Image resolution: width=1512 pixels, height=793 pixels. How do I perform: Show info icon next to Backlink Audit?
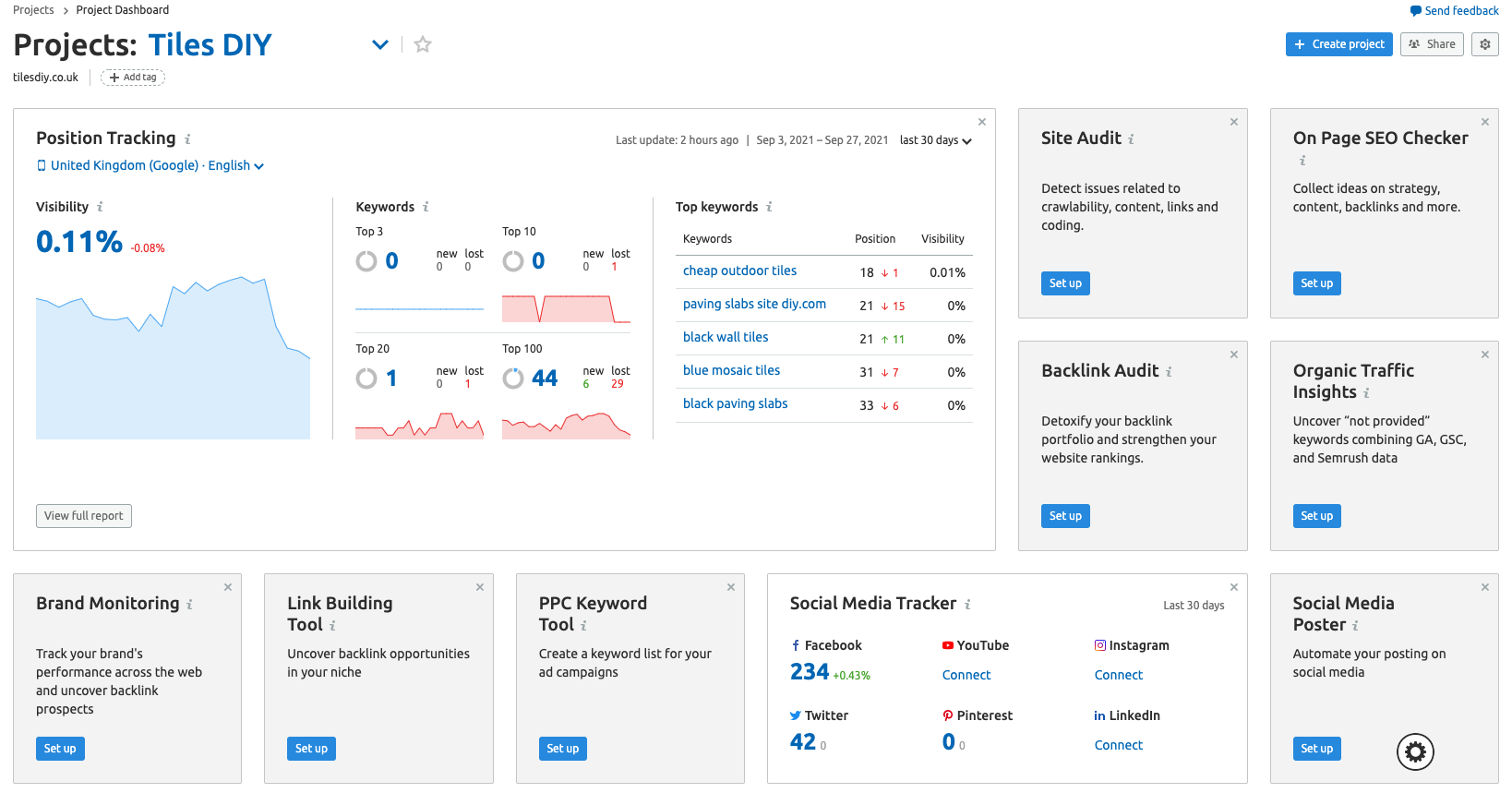coord(1169,372)
